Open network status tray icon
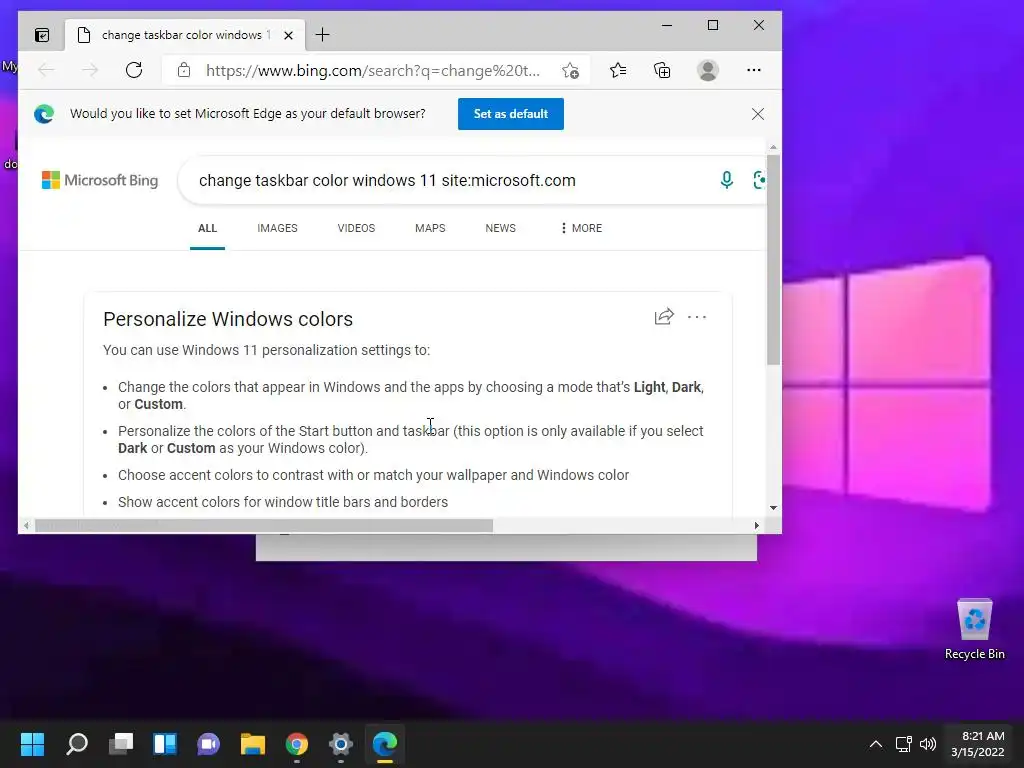Viewport: 1024px width, 768px height. 903,744
